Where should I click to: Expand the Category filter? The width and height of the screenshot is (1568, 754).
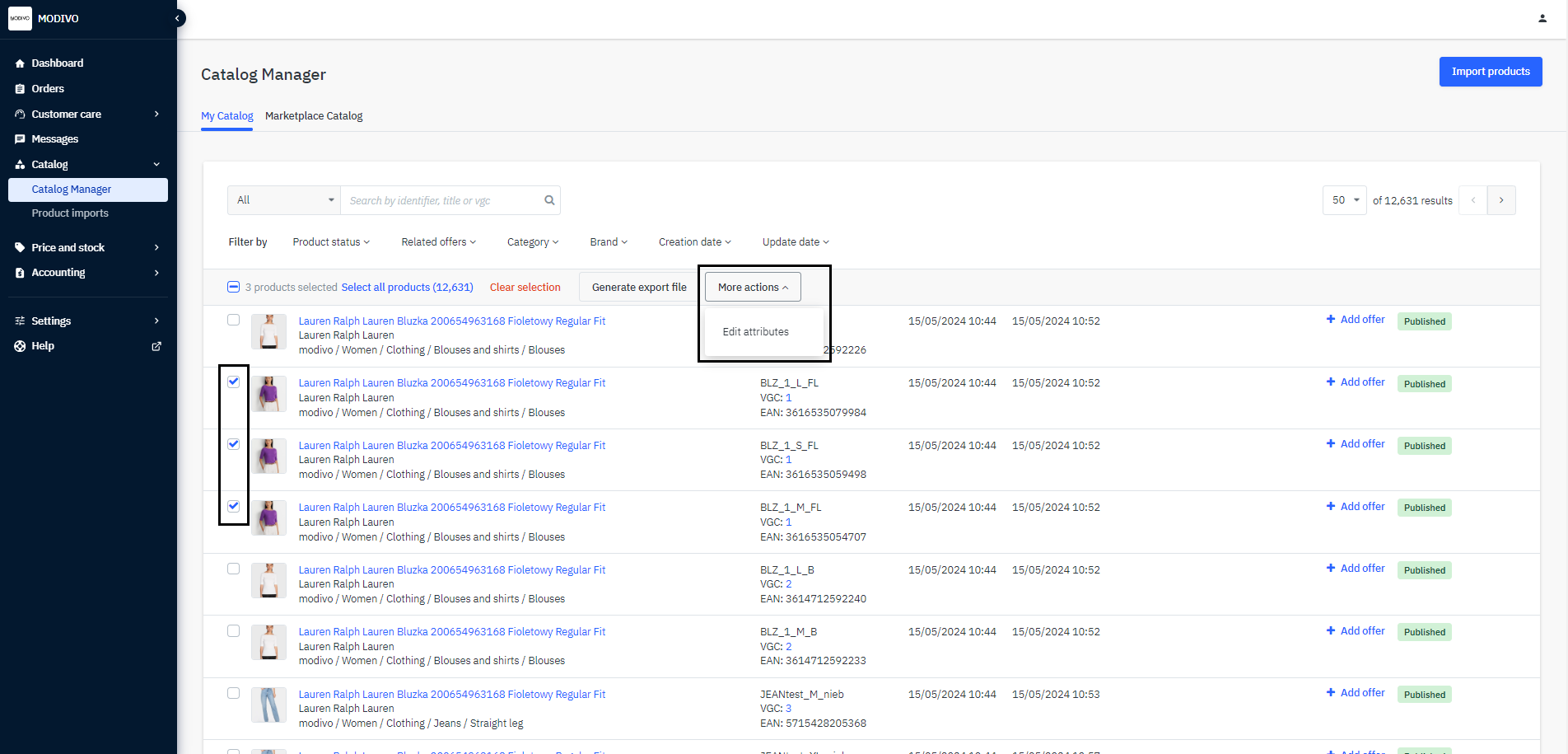[x=533, y=242]
